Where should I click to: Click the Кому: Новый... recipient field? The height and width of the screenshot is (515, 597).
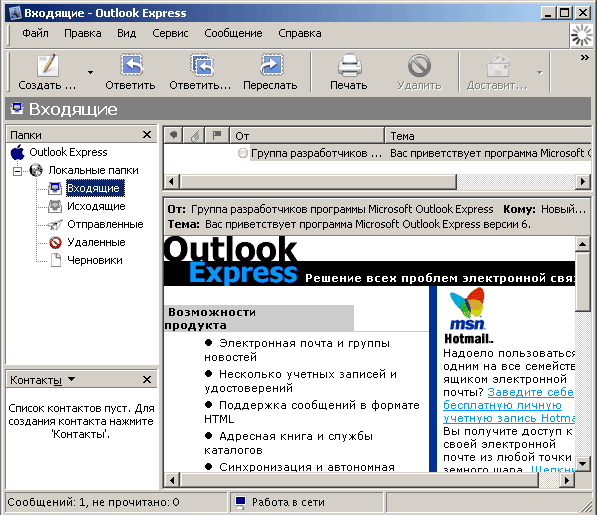pos(544,209)
